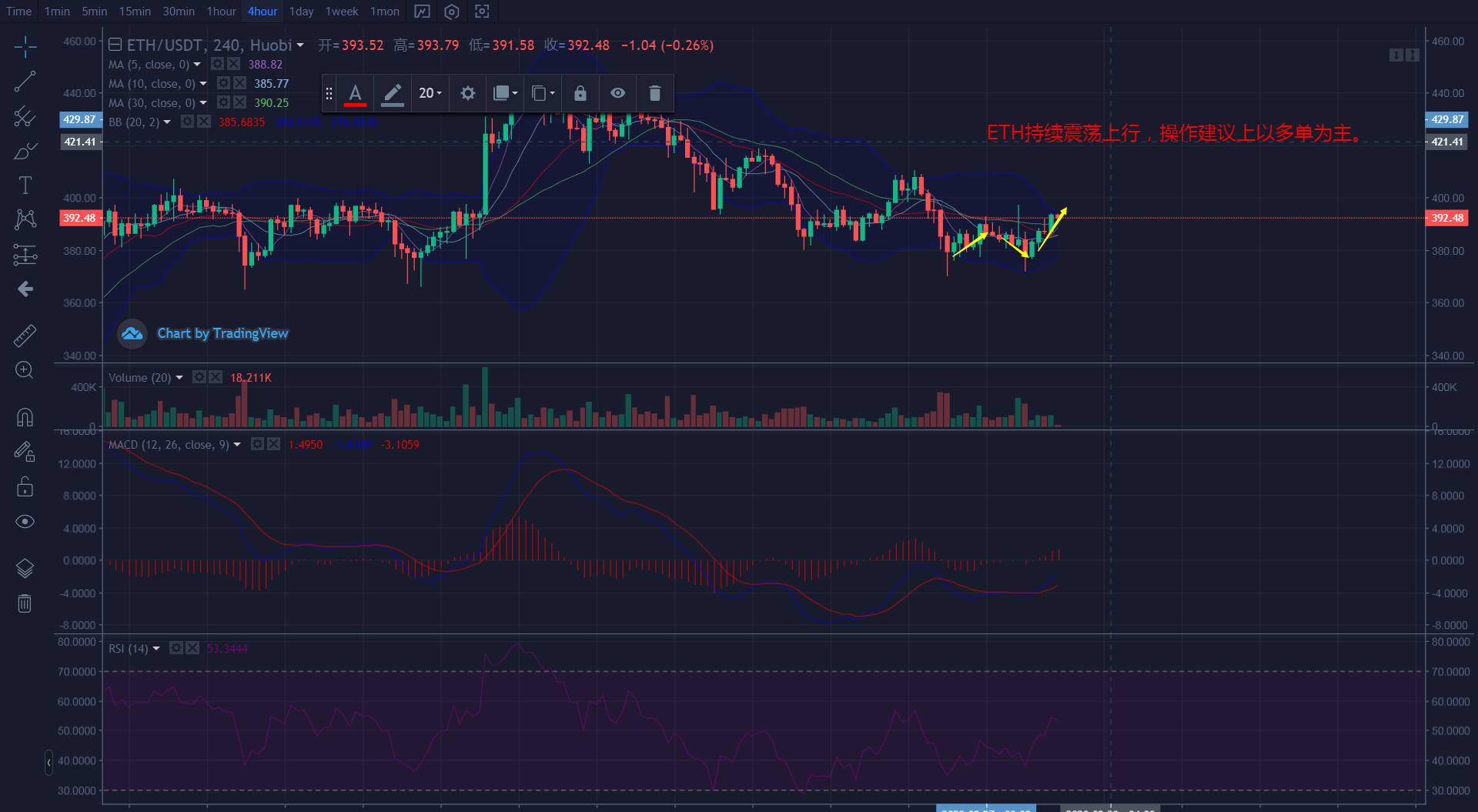Open the font size 20 dropdown
The height and width of the screenshot is (812, 1478).
pyautogui.click(x=430, y=93)
